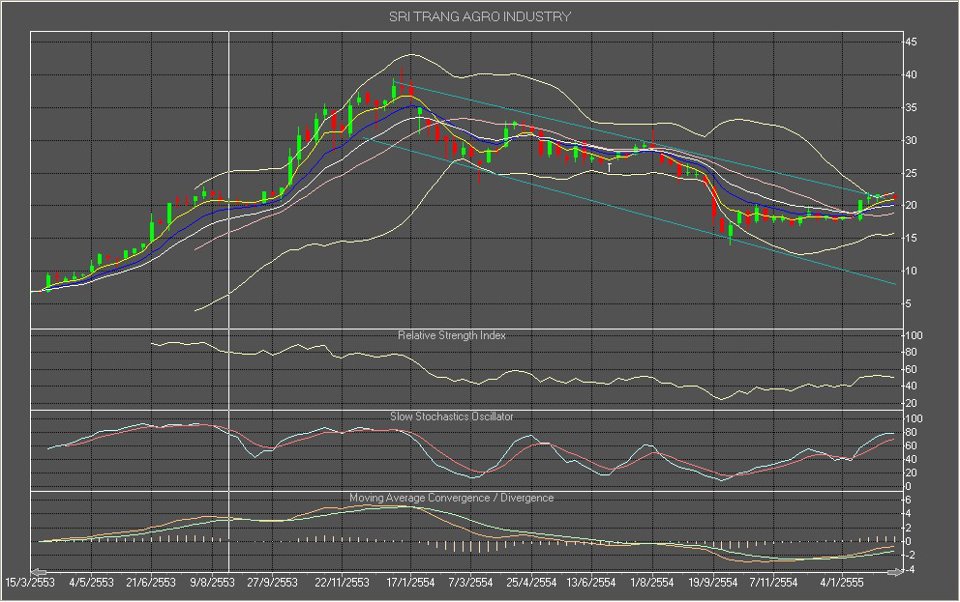Click the Slow Stochastics Oscillator panel title
The image size is (960, 602).
452,416
